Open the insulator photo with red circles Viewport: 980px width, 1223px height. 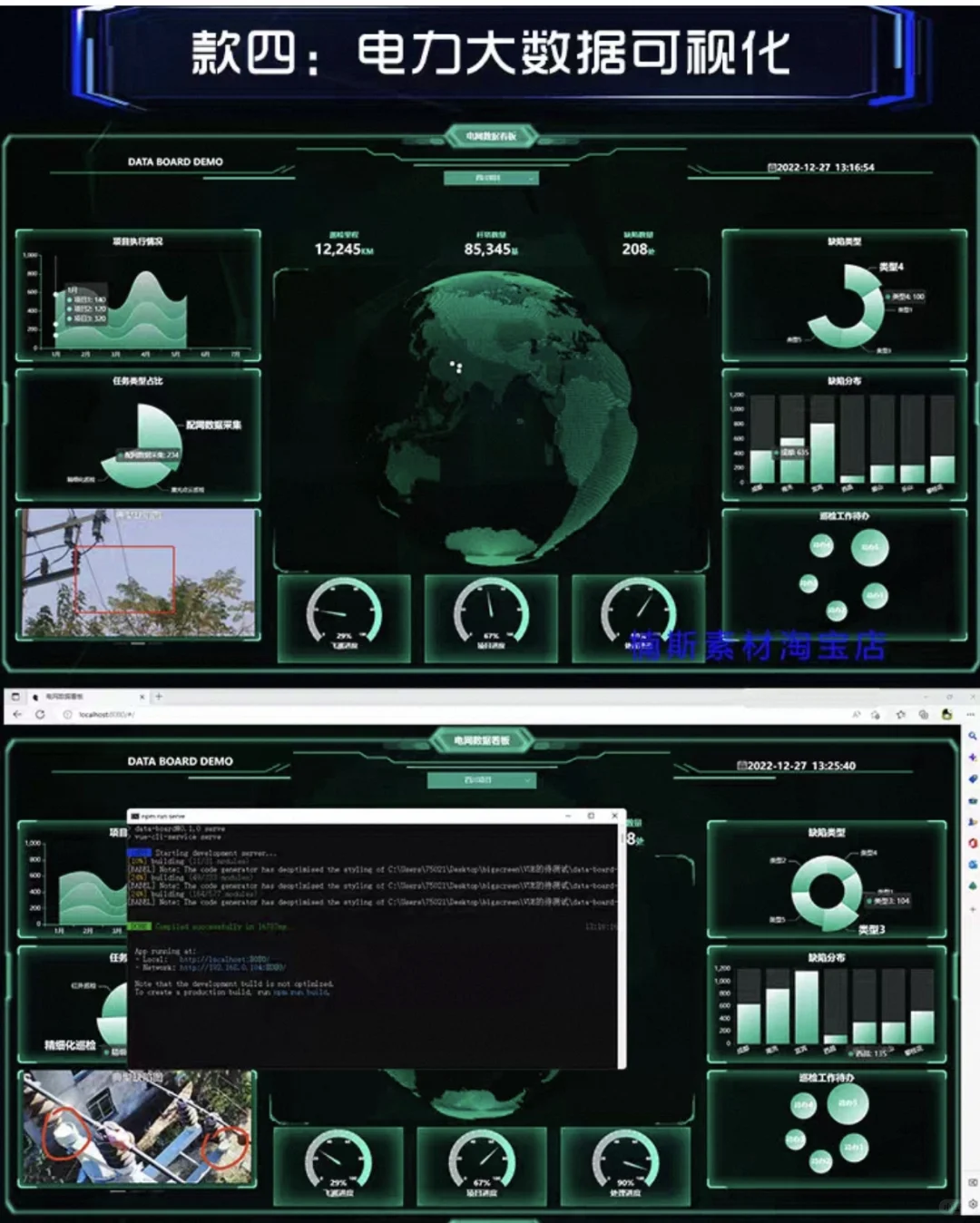tap(138, 1128)
